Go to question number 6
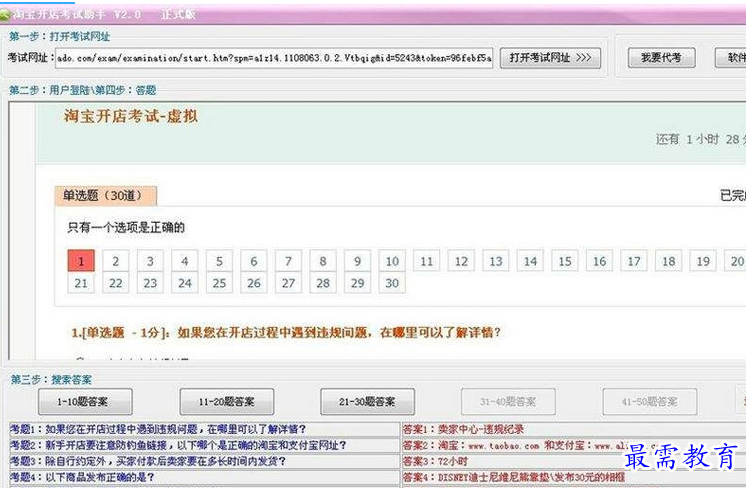 coord(254,261)
